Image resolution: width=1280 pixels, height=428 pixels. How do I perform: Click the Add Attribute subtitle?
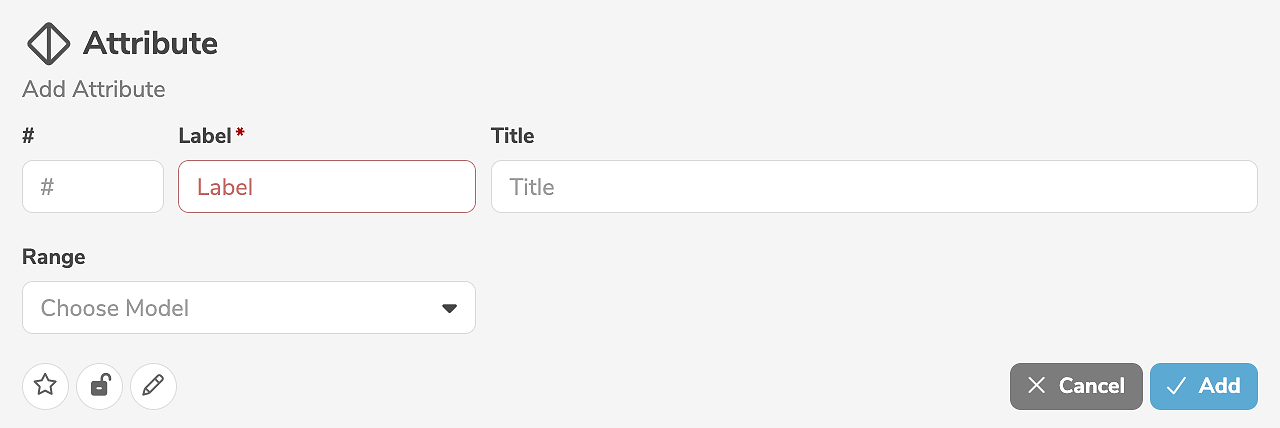point(94,89)
